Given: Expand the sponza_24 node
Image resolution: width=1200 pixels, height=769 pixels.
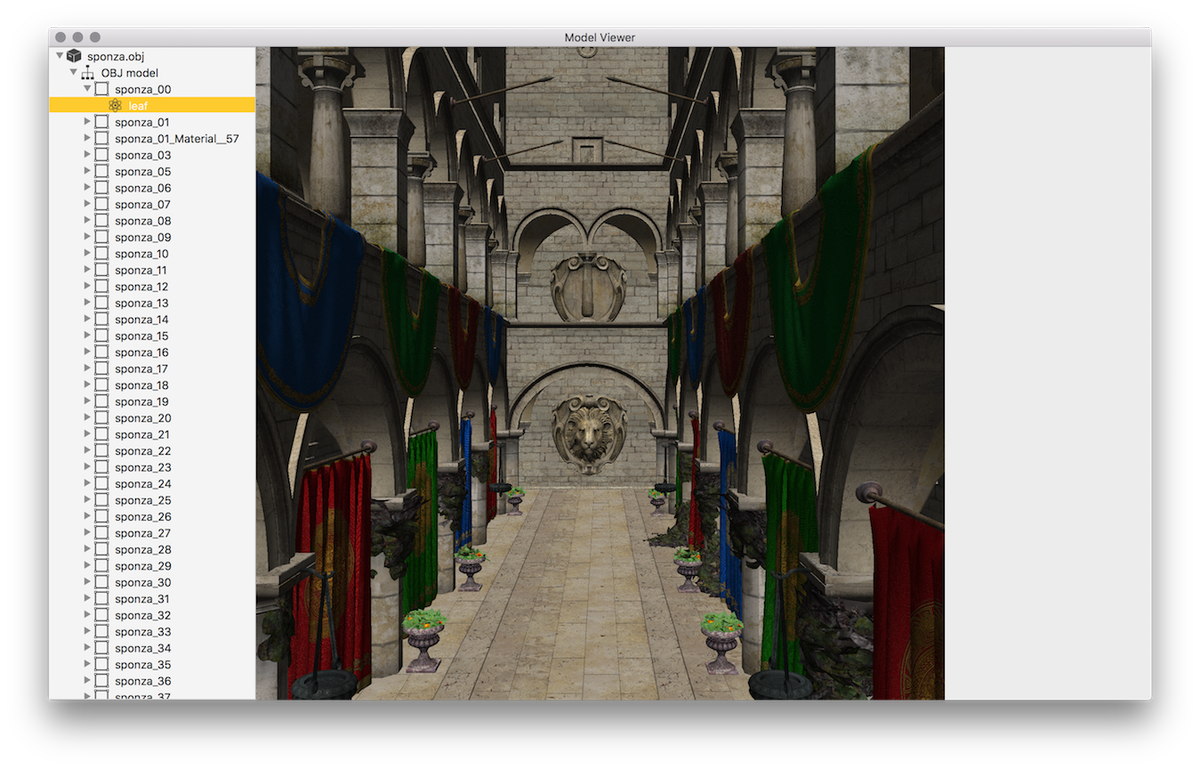Looking at the screenshot, I should coord(87,484).
